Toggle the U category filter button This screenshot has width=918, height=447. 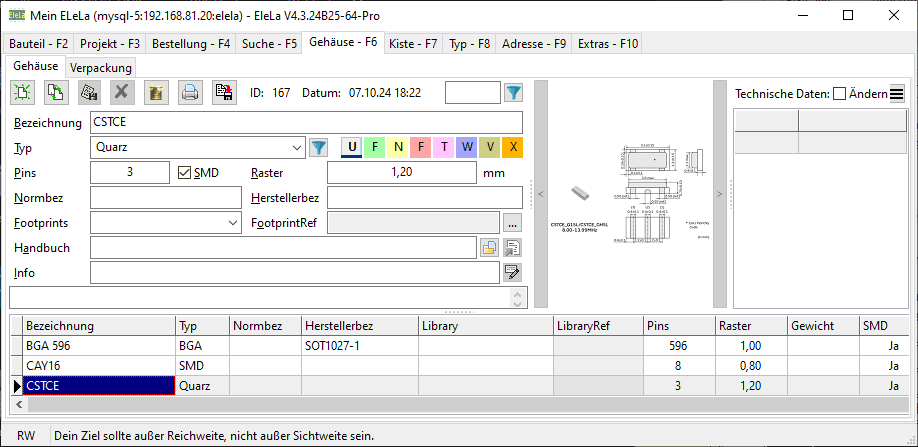(352, 148)
